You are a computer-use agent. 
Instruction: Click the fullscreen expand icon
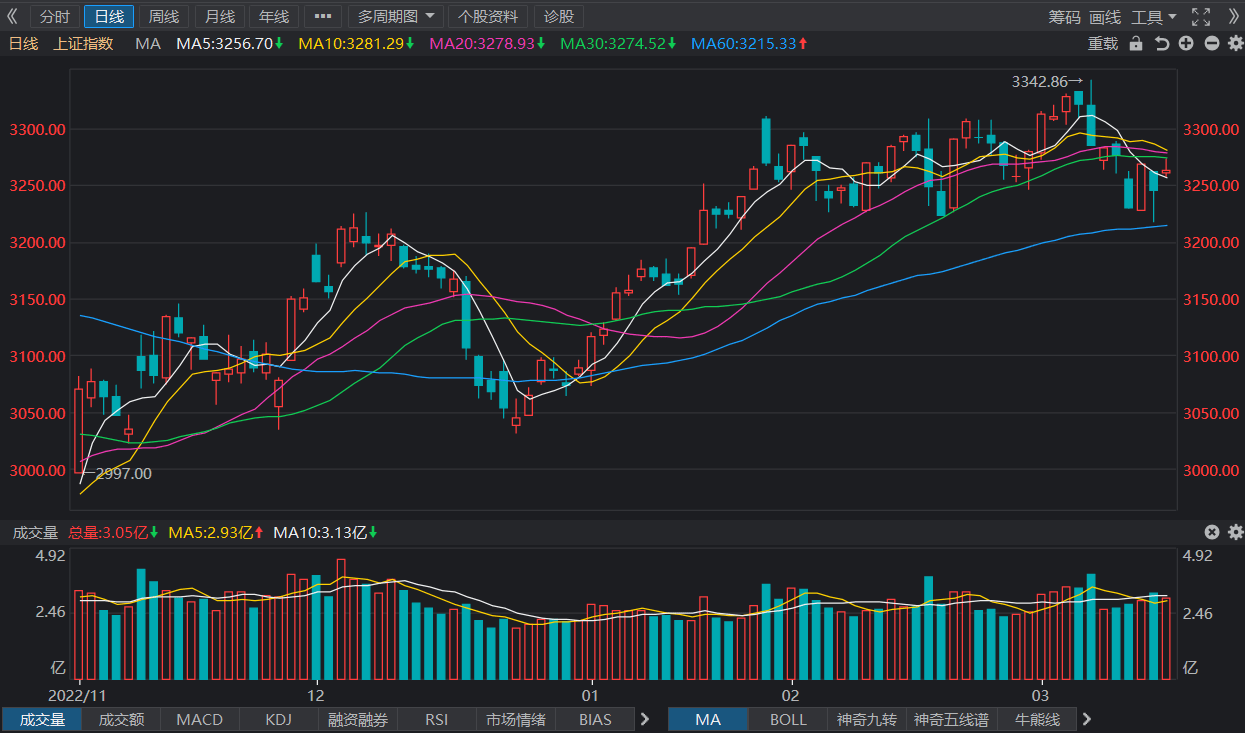(1201, 17)
